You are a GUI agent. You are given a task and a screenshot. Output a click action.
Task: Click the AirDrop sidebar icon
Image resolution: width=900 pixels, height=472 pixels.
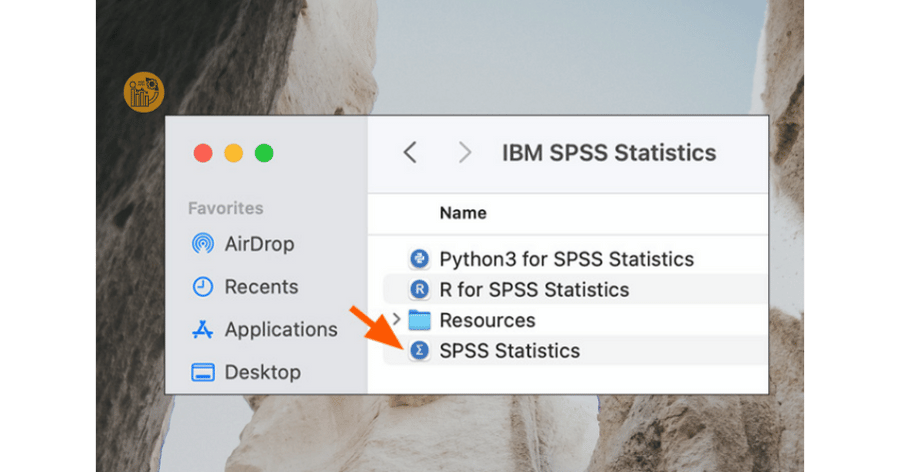point(203,243)
